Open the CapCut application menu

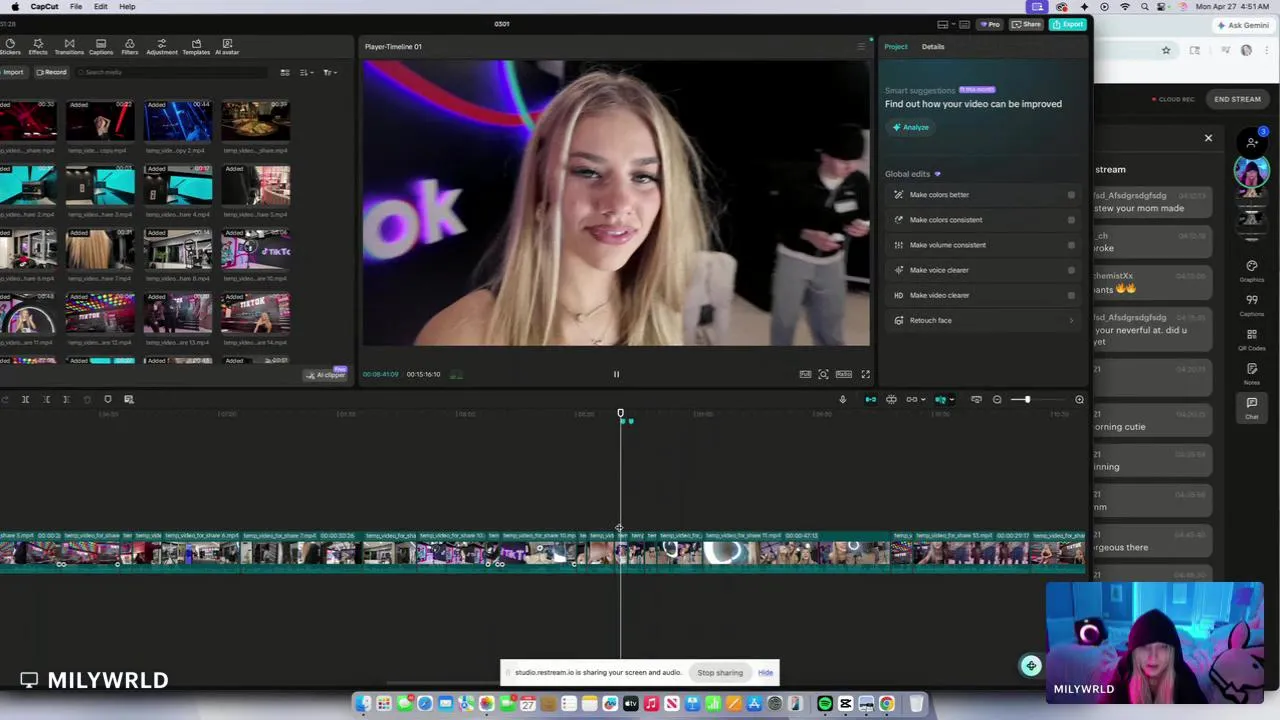point(44,6)
